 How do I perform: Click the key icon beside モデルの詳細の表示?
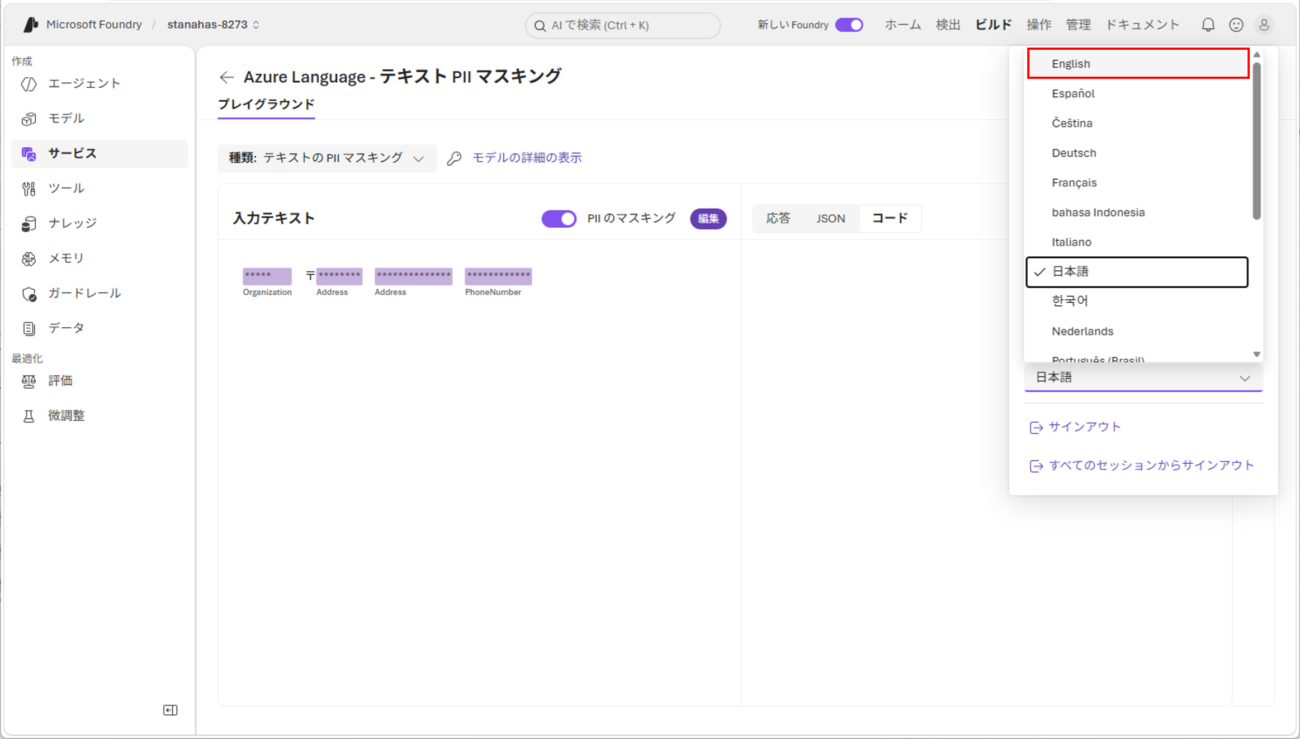coord(454,158)
